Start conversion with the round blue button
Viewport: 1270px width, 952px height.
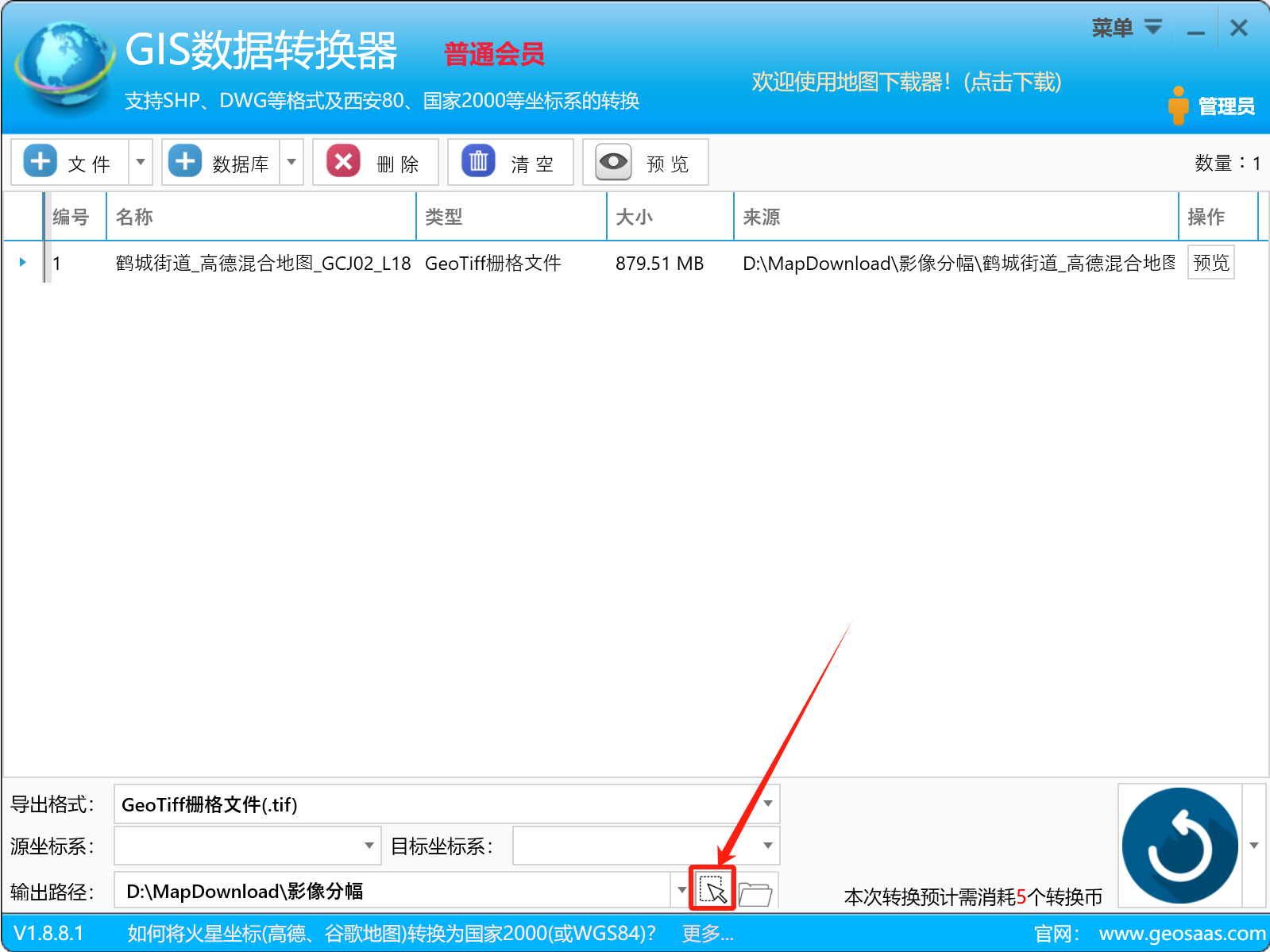tap(1179, 845)
